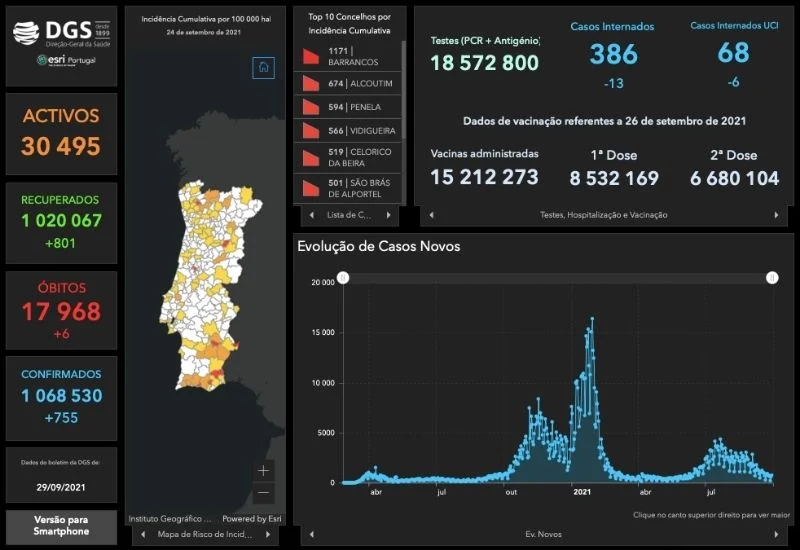Select row 501 | SÃO BRÁS DE ALPORTEL

pos(347,188)
